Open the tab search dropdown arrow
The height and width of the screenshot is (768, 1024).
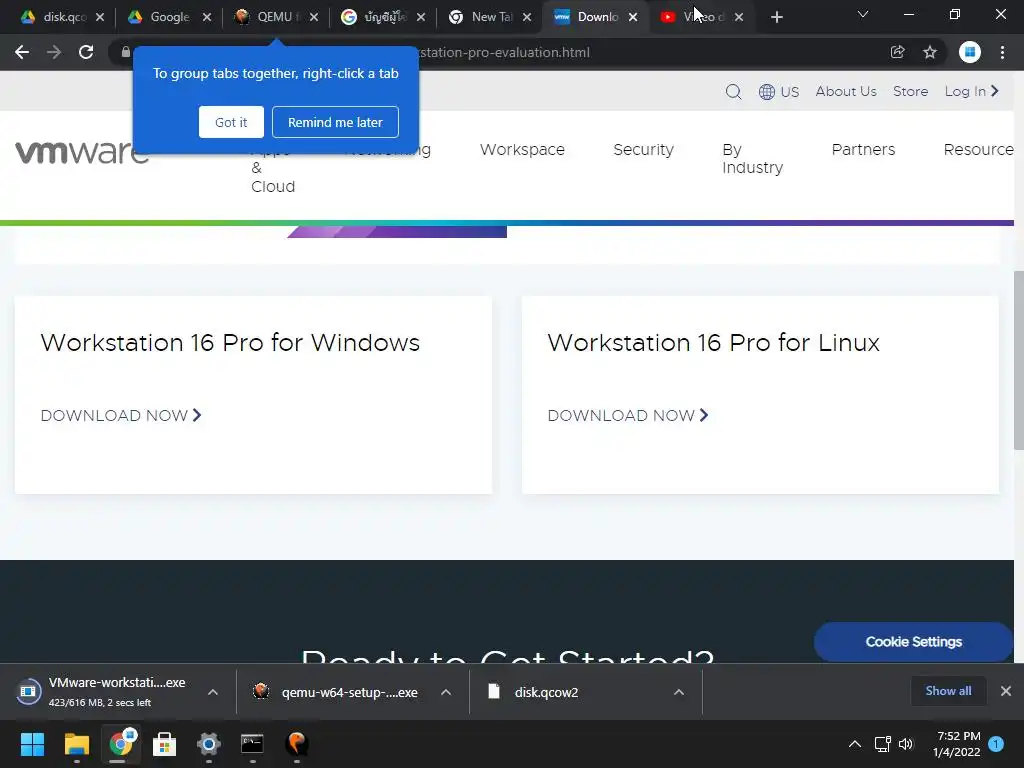(863, 14)
